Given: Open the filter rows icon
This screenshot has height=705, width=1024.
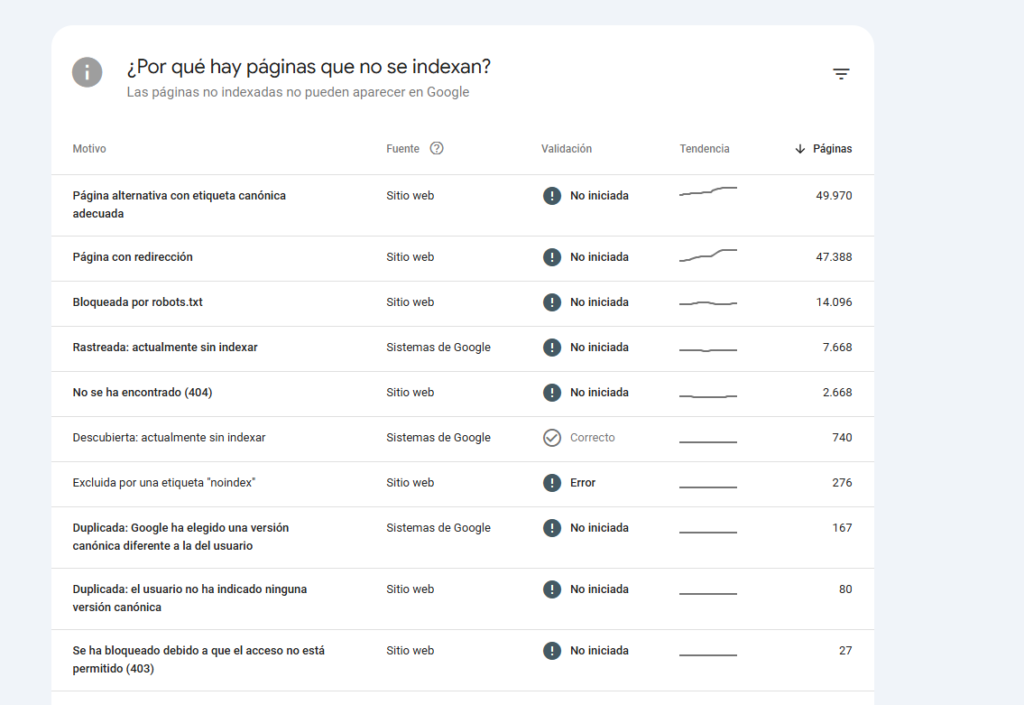Looking at the screenshot, I should (841, 74).
